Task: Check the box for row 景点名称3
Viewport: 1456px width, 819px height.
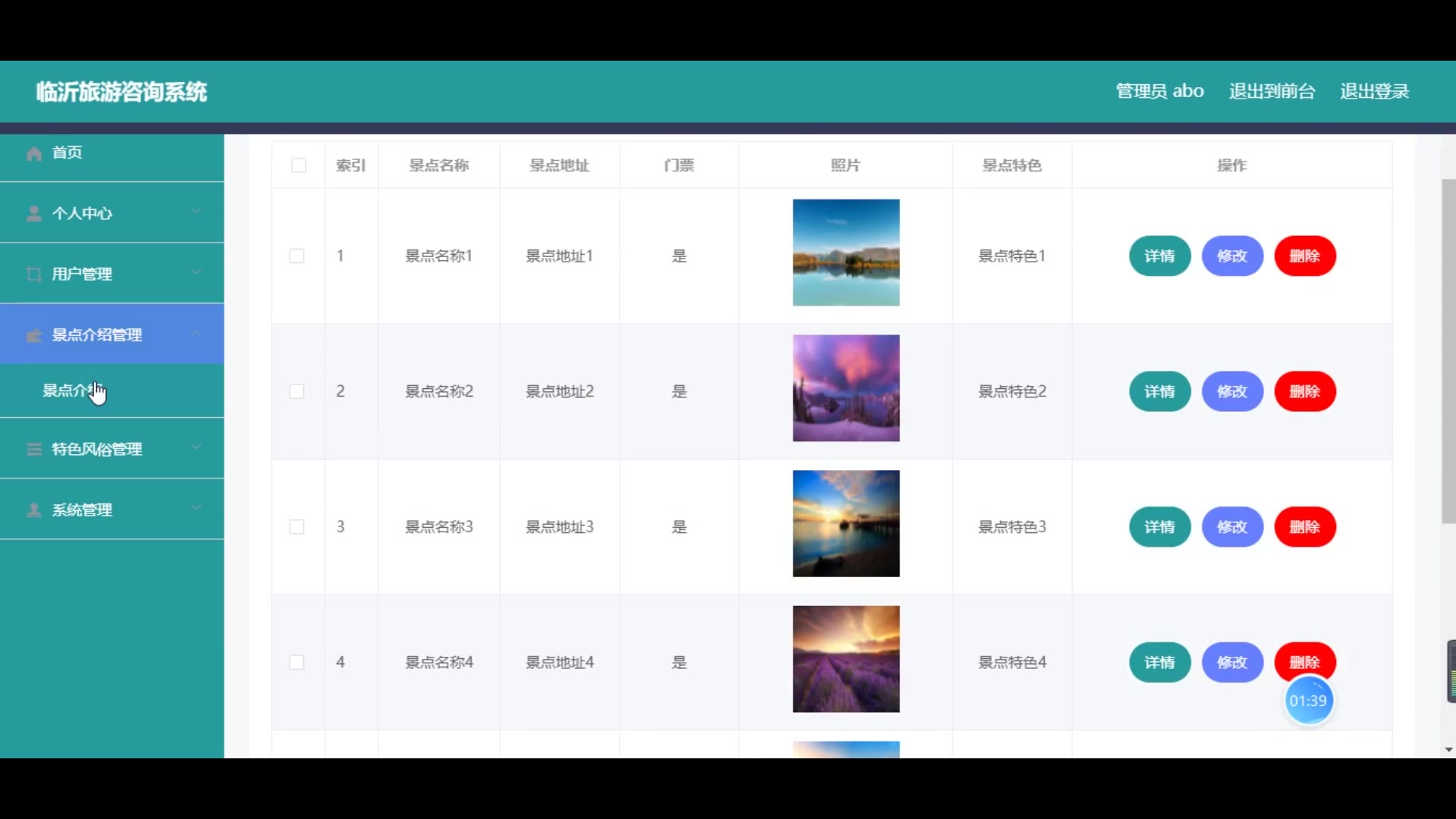Action: click(297, 527)
